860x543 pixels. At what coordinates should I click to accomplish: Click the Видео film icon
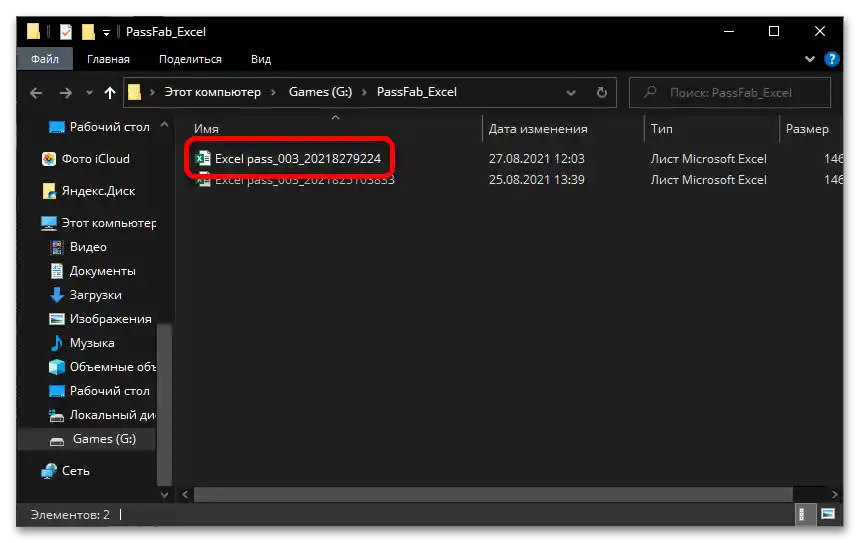(56, 247)
